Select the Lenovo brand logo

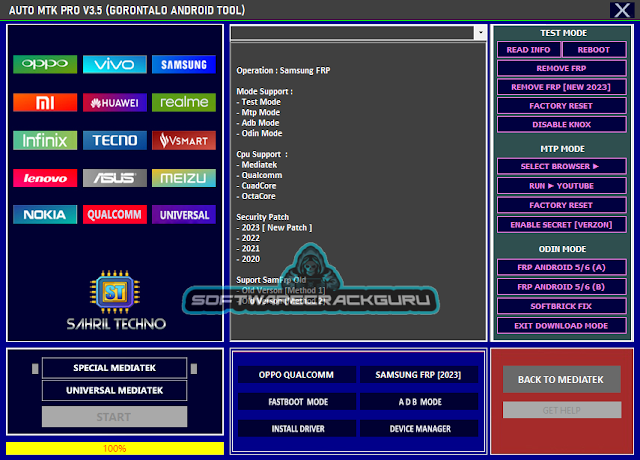(x=45, y=178)
